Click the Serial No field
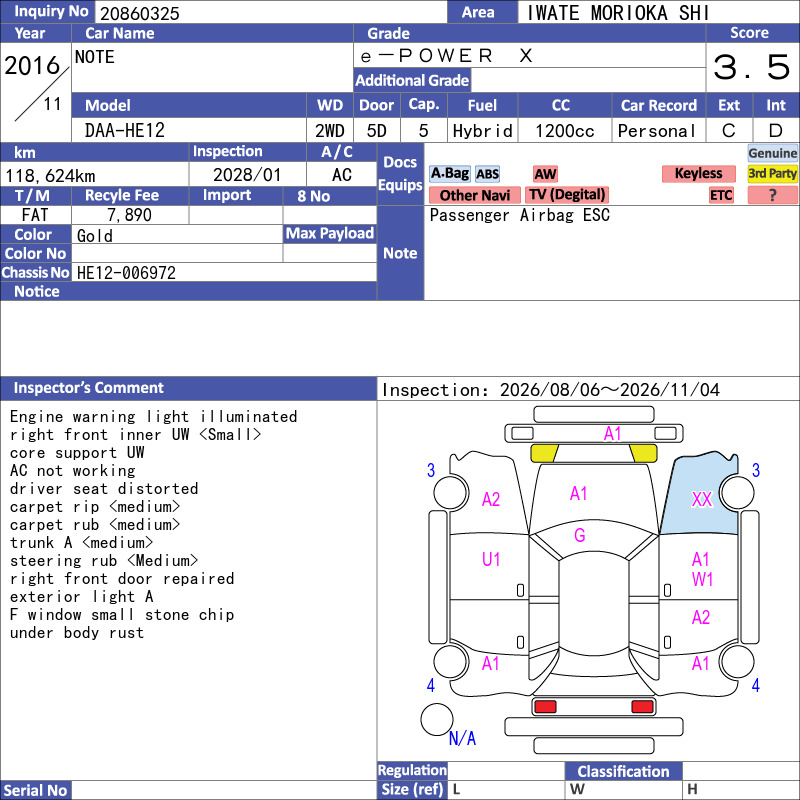800x800 pixels. click(224, 790)
